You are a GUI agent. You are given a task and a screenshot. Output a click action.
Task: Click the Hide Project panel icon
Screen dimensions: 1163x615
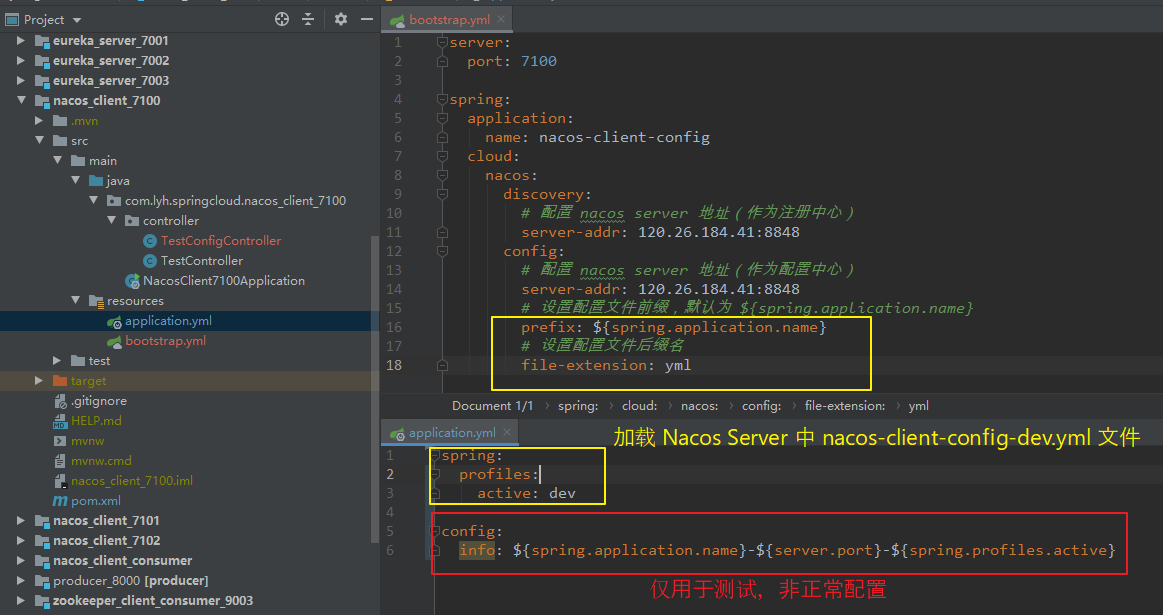click(x=366, y=19)
